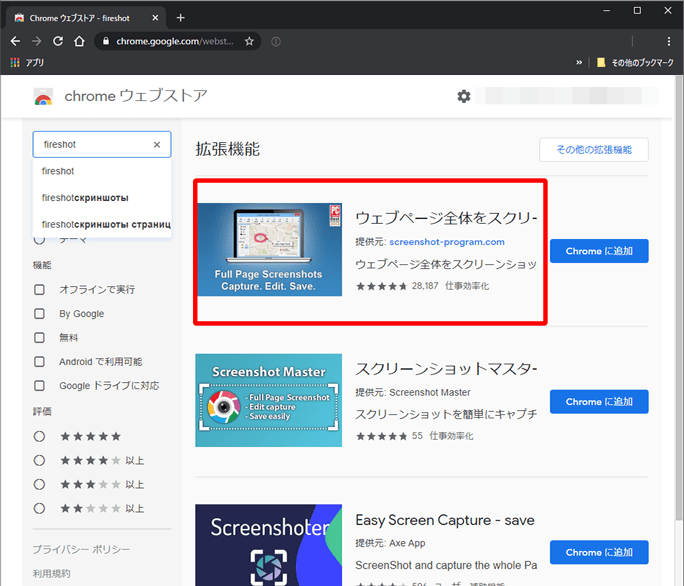Open the その他のブックマーク folder
This screenshot has width=684, height=586.
click(635, 63)
